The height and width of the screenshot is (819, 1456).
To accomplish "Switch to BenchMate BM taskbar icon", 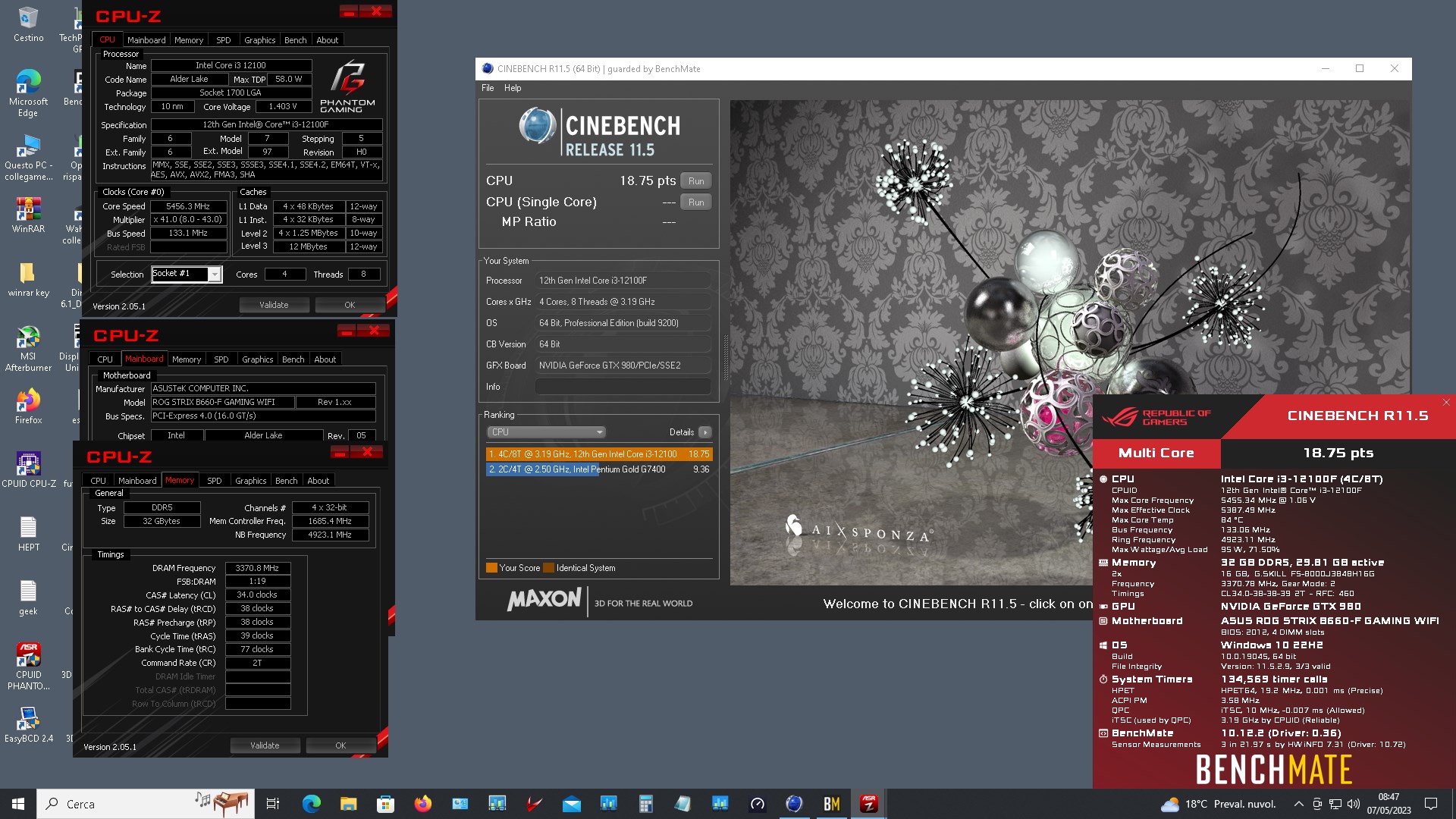I will pos(831,804).
